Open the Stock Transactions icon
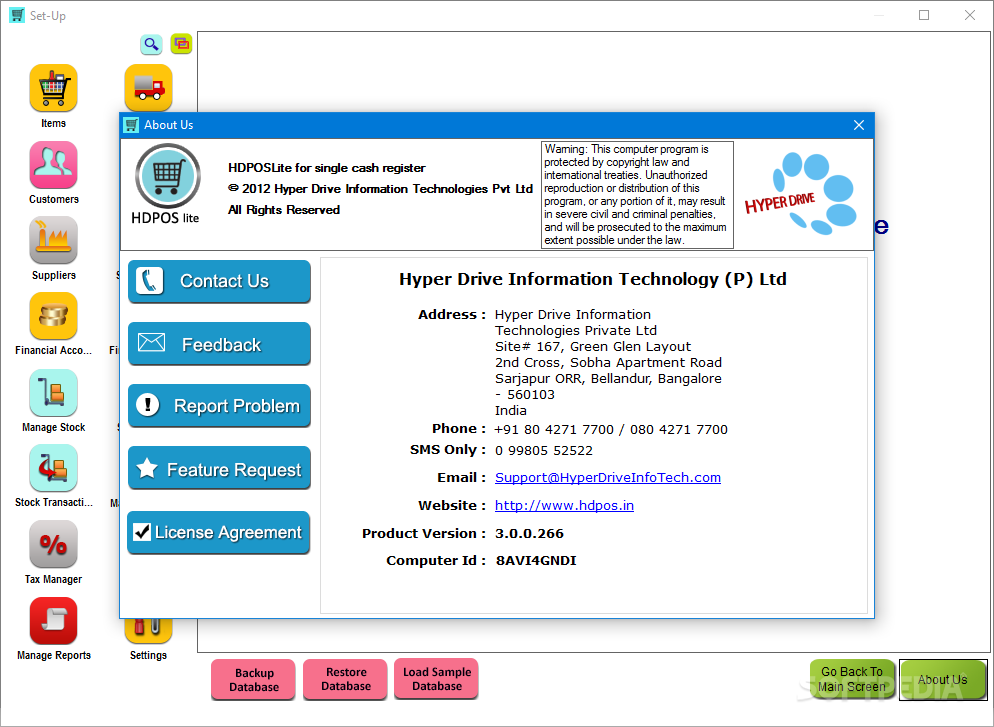This screenshot has width=994, height=727. 53,468
